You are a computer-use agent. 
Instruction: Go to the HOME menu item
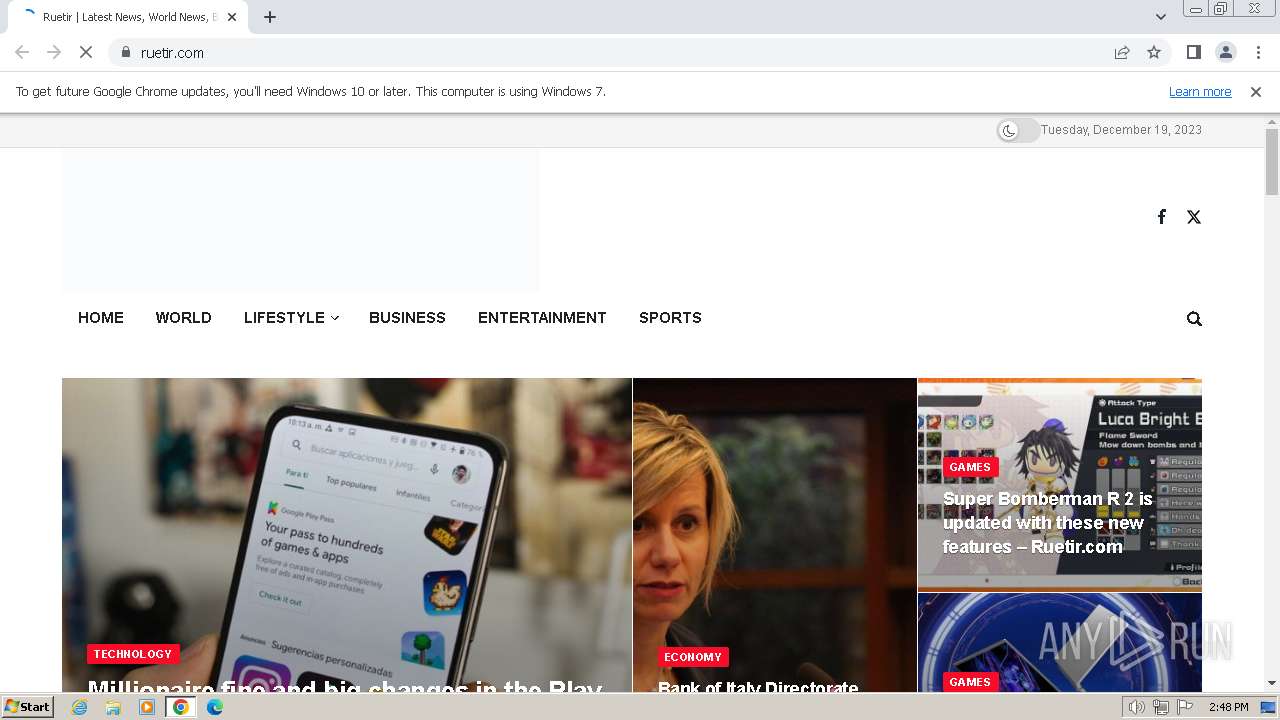101,318
